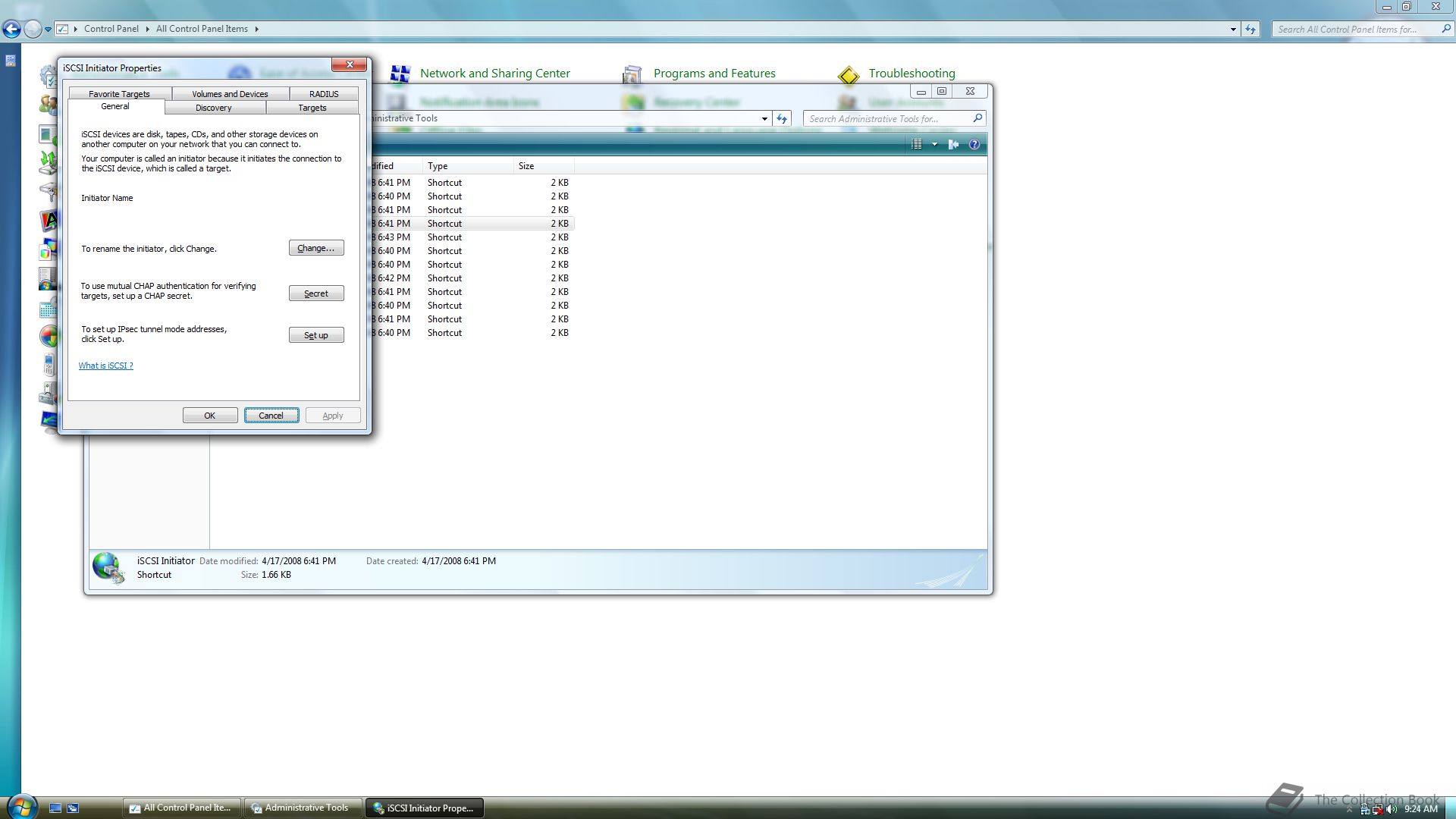Toggle the preview pane icon
The width and height of the screenshot is (1456, 819).
coord(953,144)
